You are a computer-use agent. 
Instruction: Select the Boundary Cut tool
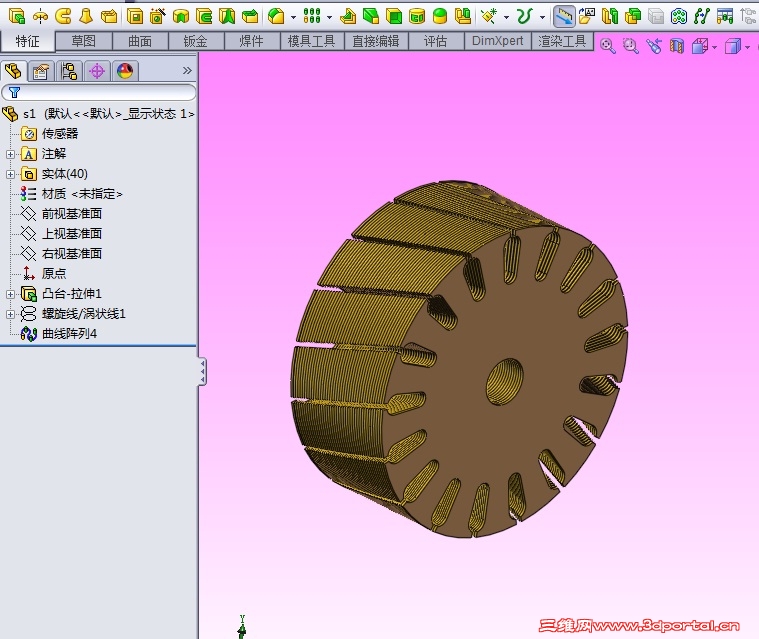coord(250,16)
